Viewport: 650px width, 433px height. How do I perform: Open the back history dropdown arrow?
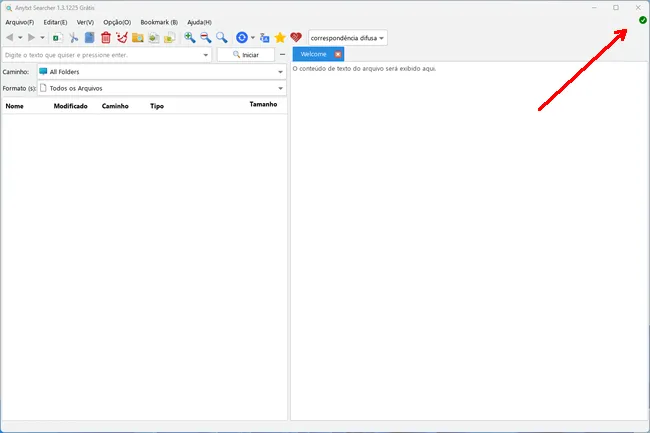click(20, 38)
